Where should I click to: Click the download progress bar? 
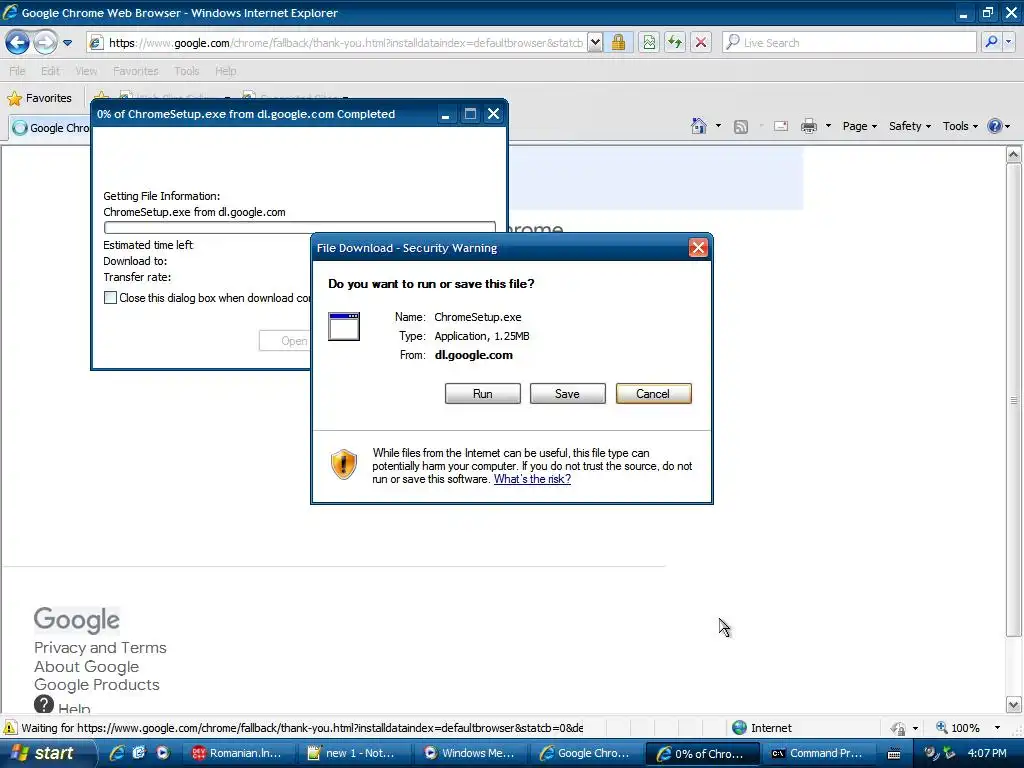point(300,227)
